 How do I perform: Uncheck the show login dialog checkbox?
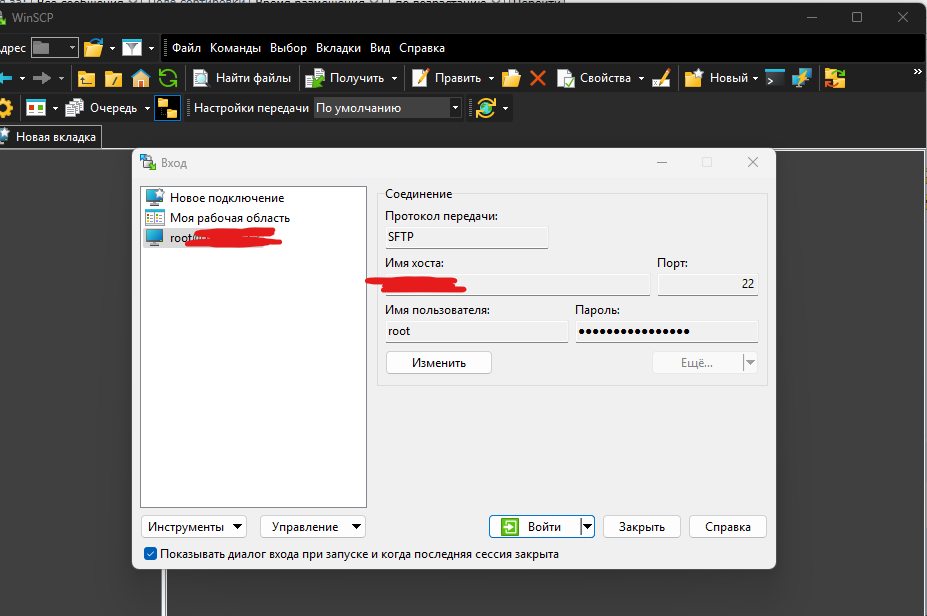150,554
